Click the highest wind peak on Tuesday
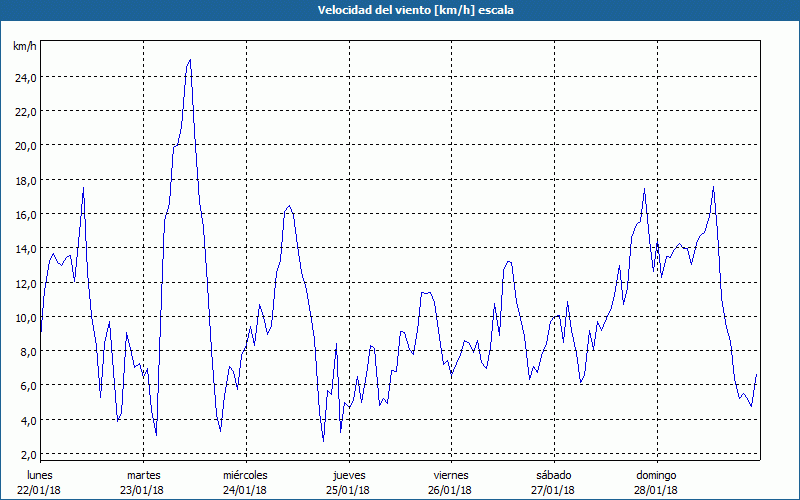Image resolution: width=800 pixels, height=500 pixels. [190, 60]
